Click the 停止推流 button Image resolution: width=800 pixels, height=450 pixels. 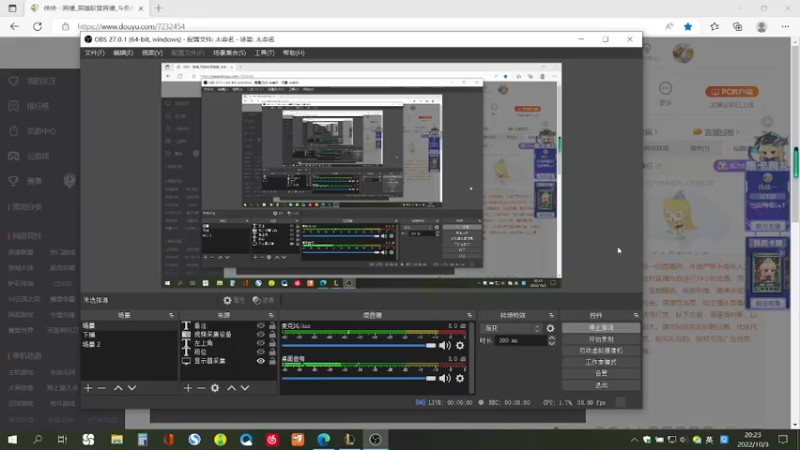coord(601,328)
